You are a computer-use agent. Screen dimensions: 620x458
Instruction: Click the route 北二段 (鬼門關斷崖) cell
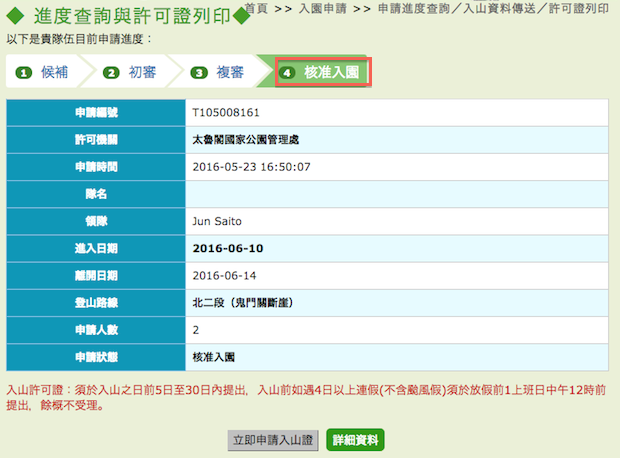point(241,302)
